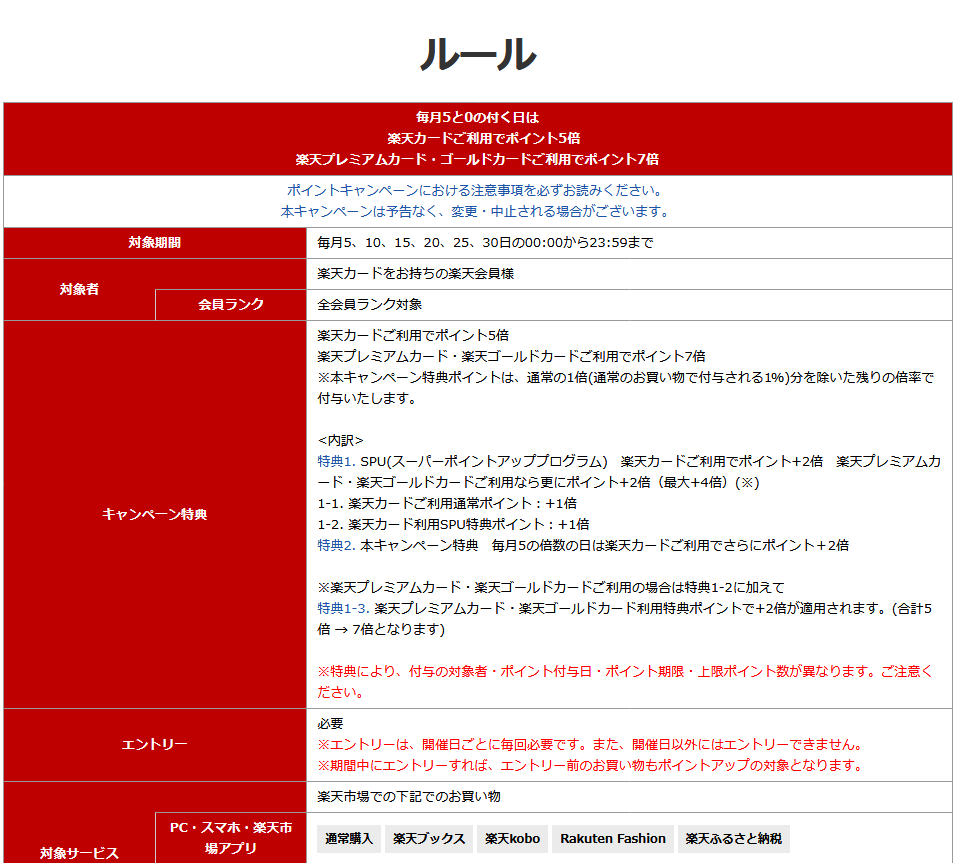Click the エントリー row header

[155, 744]
